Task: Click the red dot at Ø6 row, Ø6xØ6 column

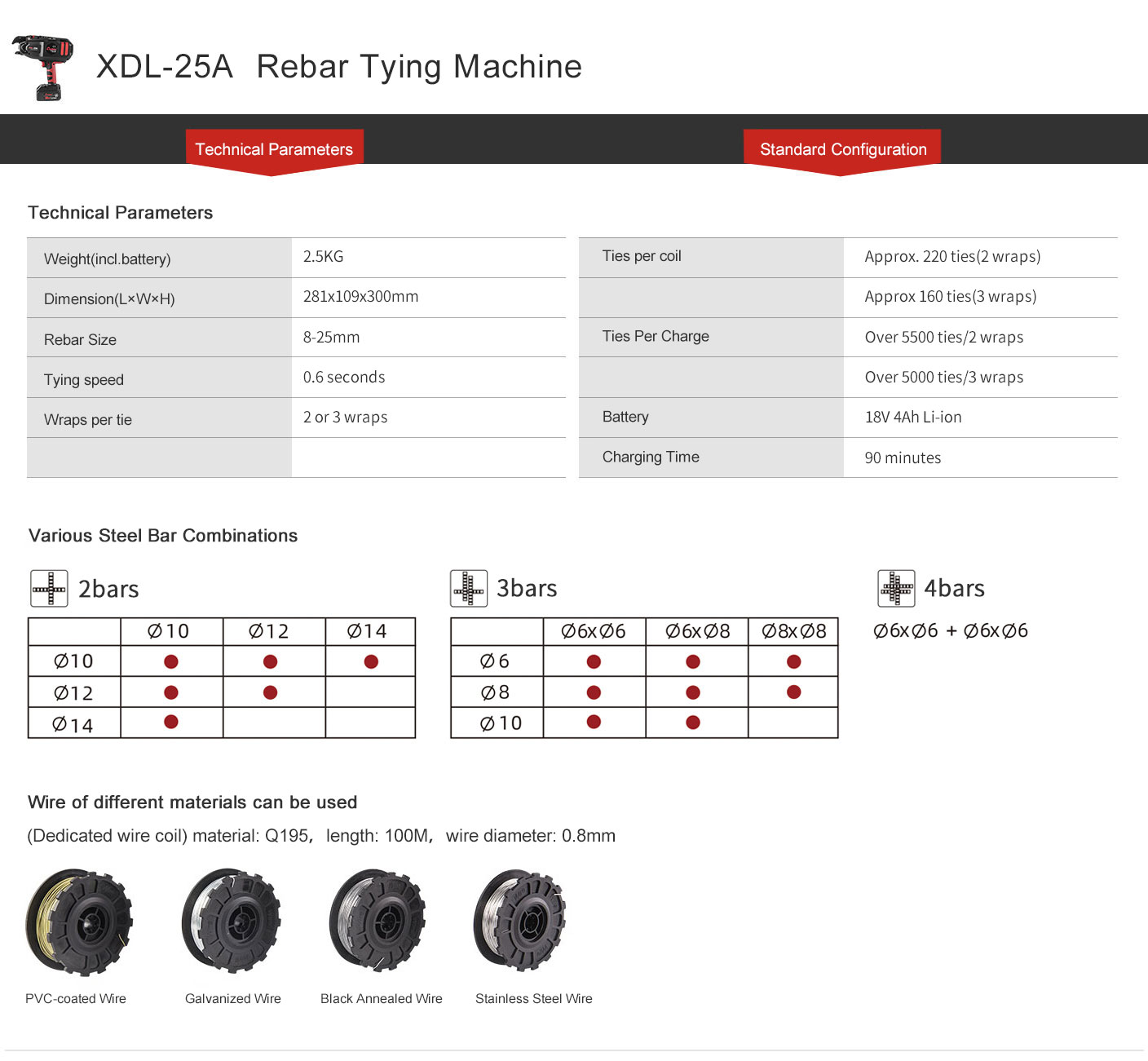Action: (x=594, y=661)
